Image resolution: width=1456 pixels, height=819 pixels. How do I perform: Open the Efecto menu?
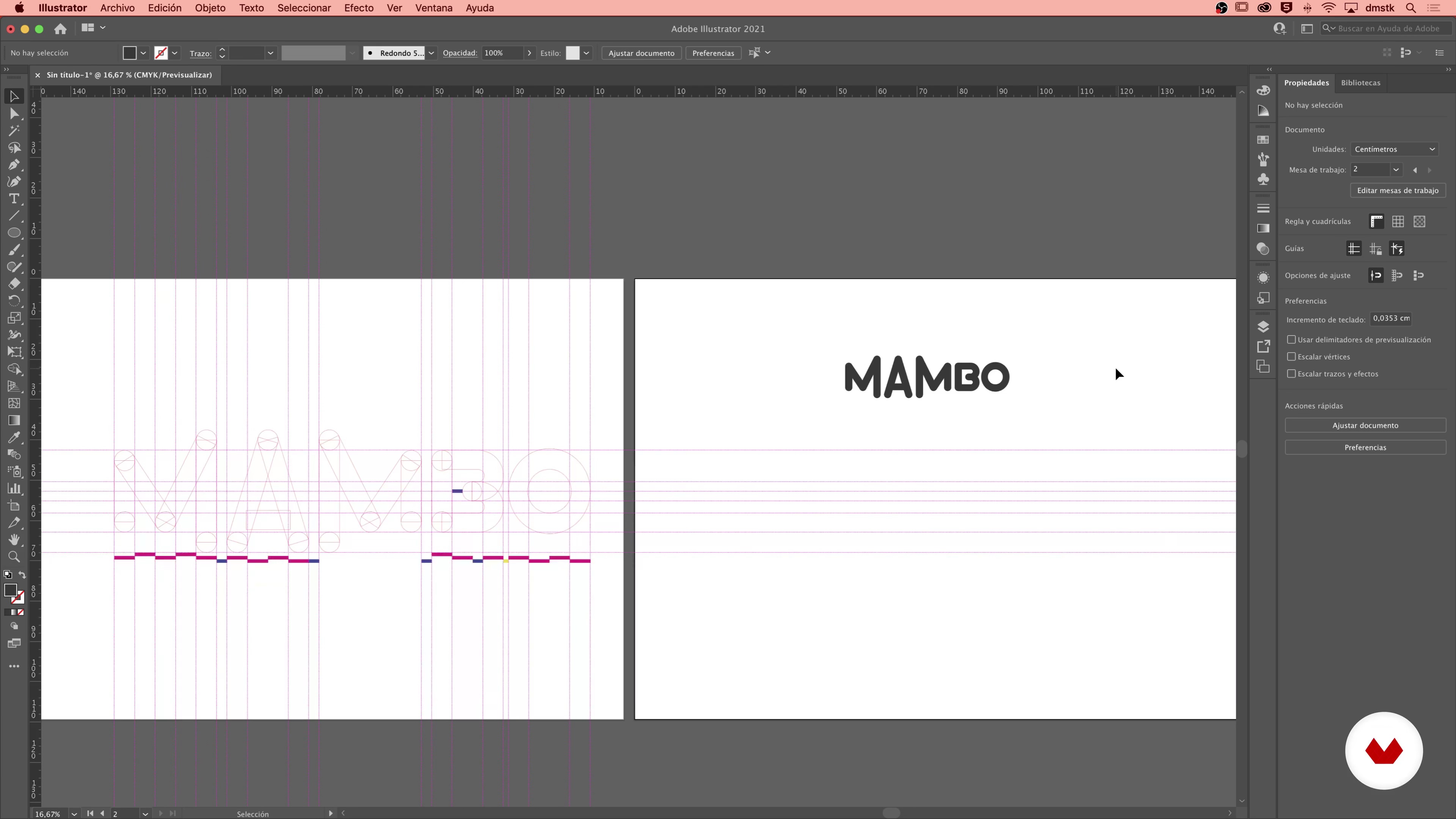tap(359, 8)
